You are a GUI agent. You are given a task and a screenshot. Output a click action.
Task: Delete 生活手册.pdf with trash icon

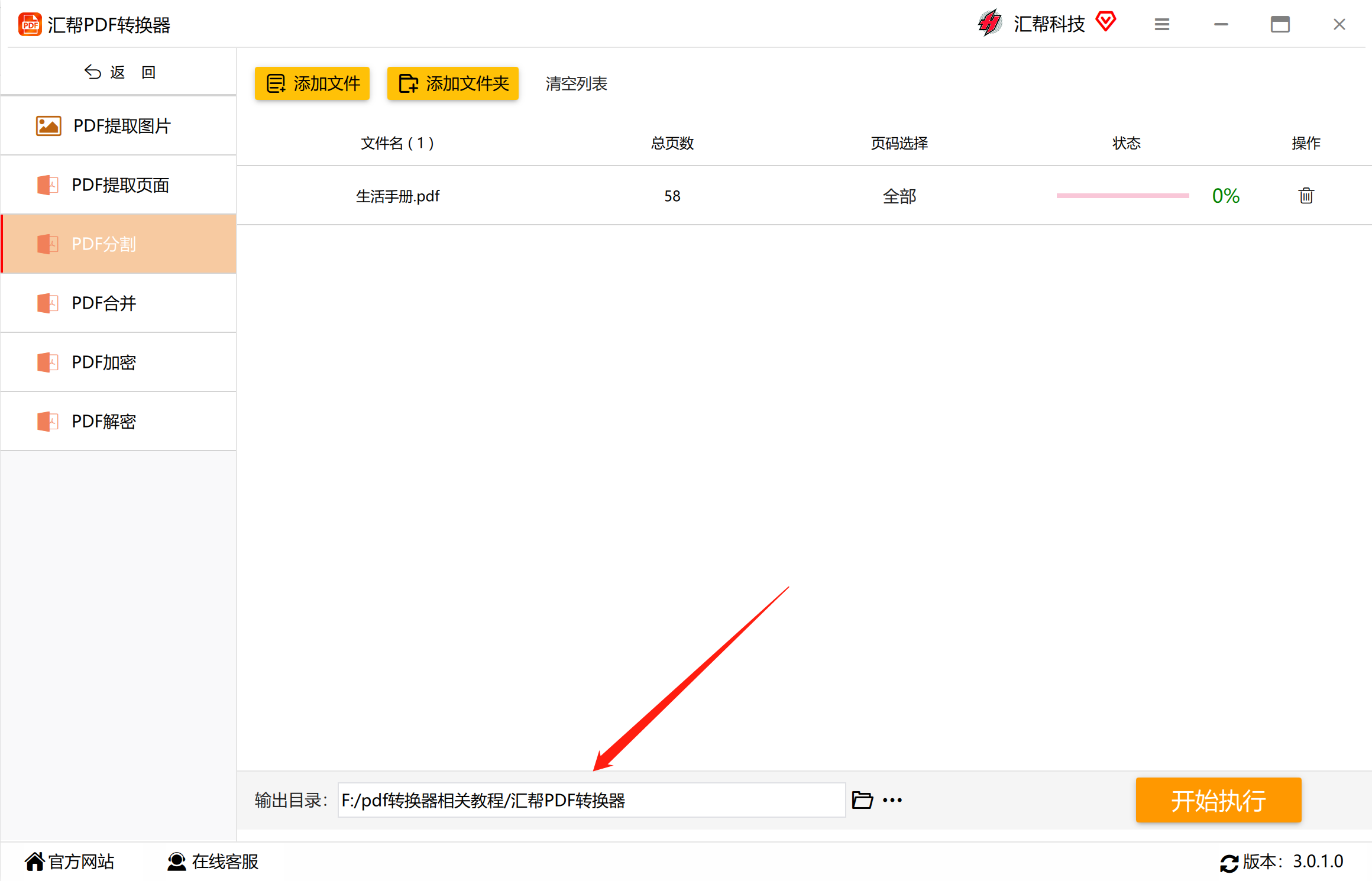(1306, 195)
